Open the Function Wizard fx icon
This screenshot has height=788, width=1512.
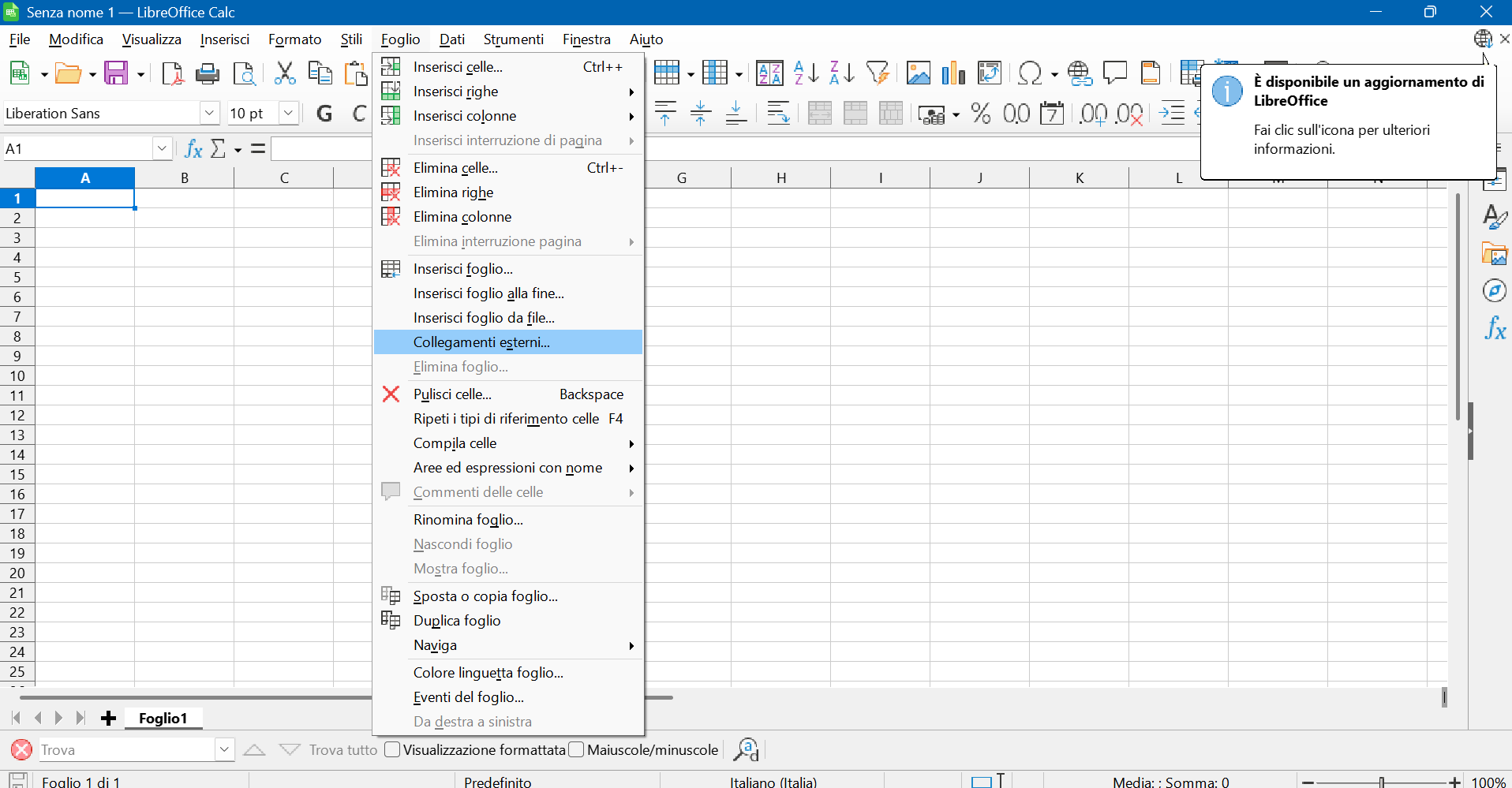pos(193,148)
